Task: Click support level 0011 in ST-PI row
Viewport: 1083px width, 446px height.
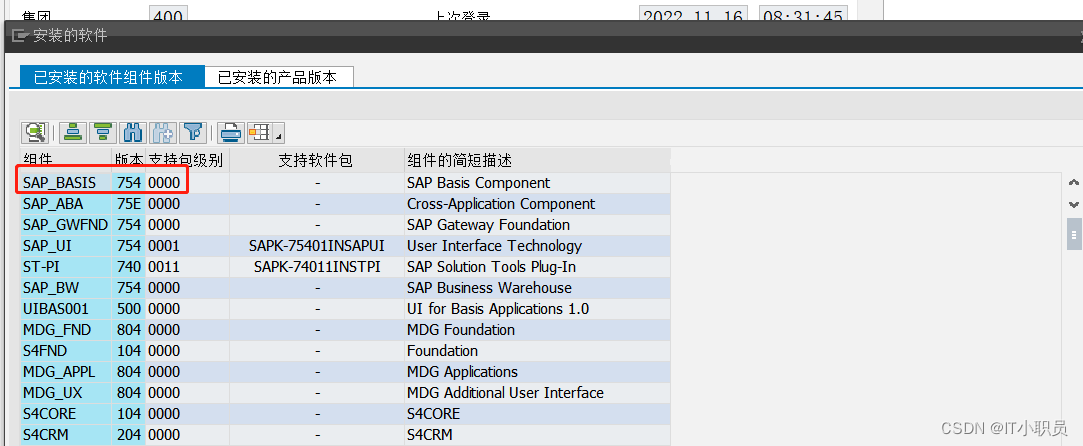Action: [x=187, y=266]
